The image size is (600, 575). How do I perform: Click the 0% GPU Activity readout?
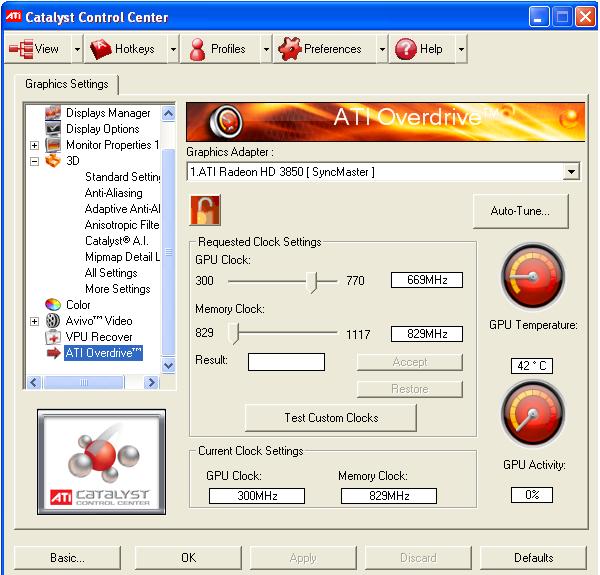coord(532,495)
